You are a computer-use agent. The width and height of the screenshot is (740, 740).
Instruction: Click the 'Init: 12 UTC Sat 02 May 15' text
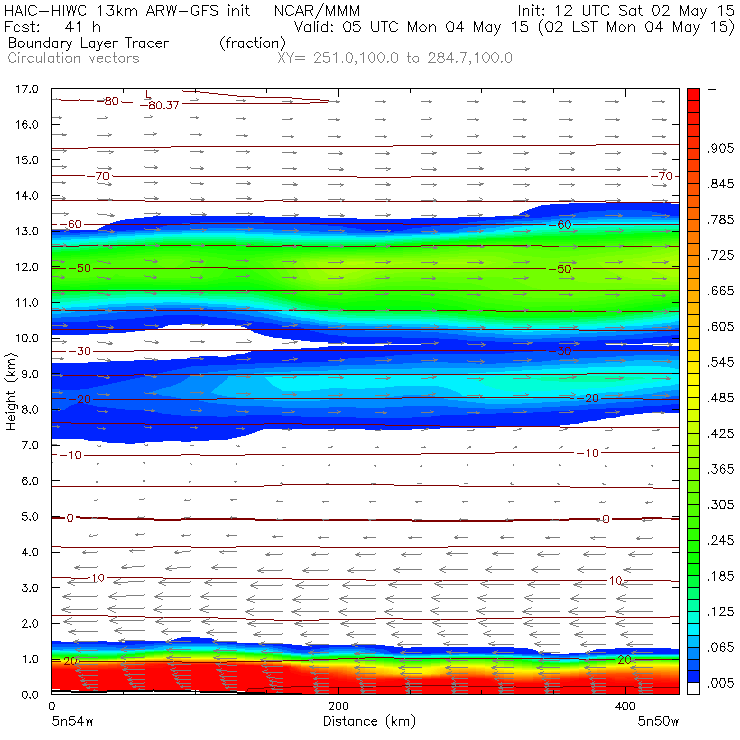pyautogui.click(x=626, y=10)
